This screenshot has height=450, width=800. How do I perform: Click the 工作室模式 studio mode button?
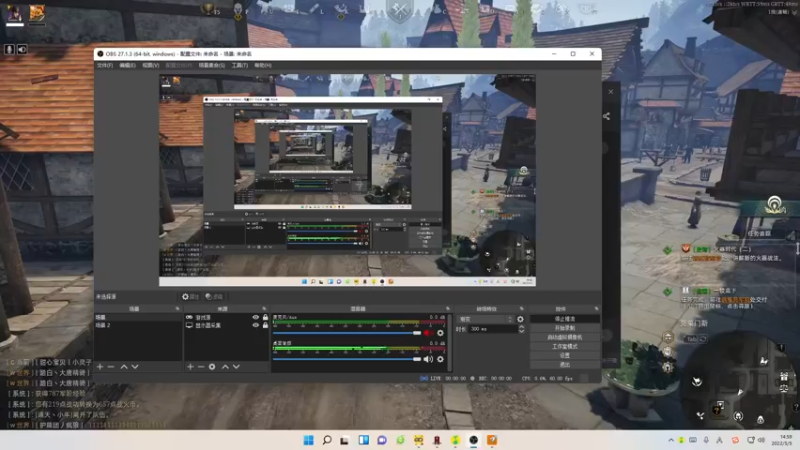point(565,346)
